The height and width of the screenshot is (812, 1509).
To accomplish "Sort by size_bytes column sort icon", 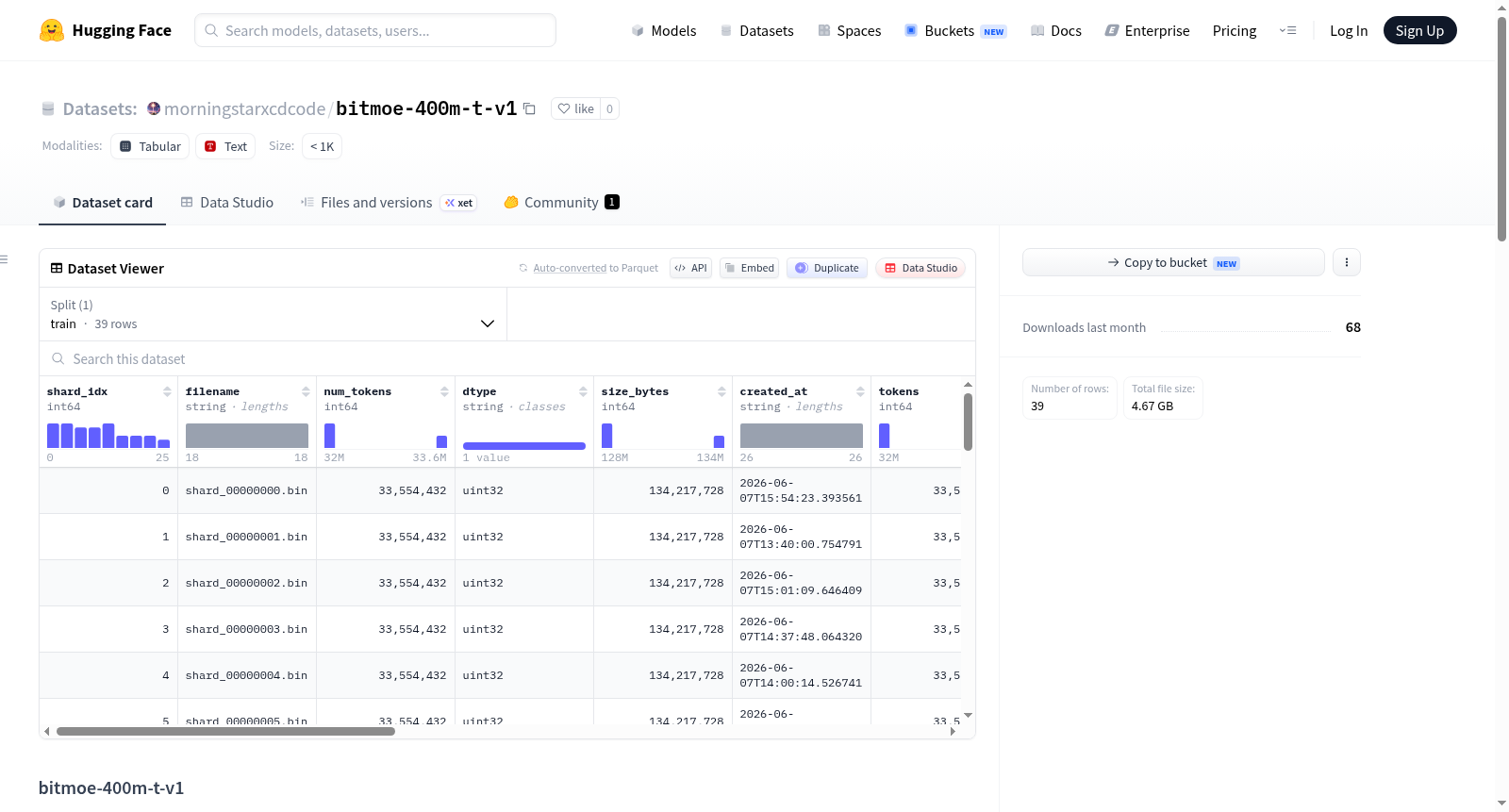I will [721, 391].
